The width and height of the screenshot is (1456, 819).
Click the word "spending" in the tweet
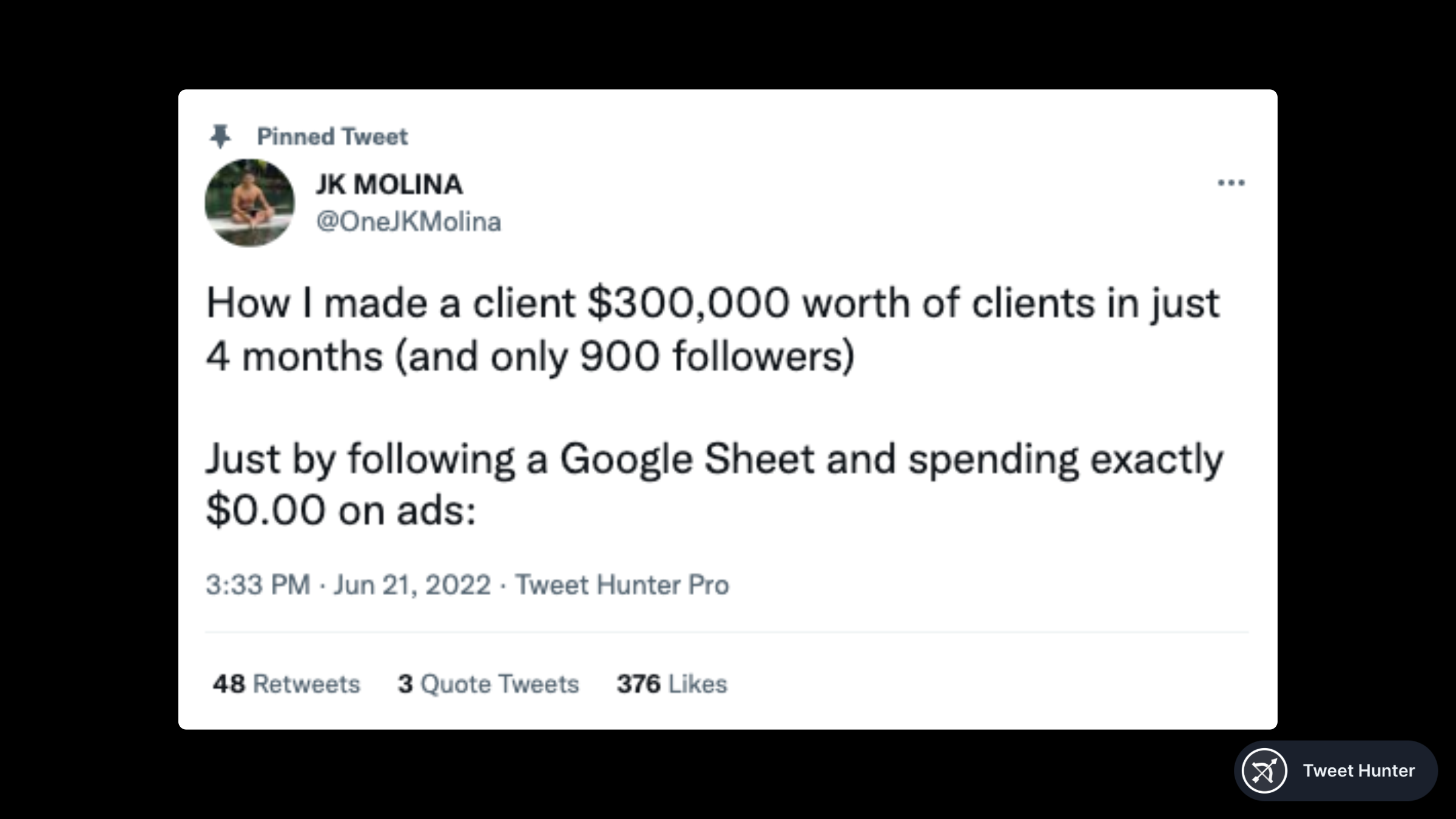point(994,459)
